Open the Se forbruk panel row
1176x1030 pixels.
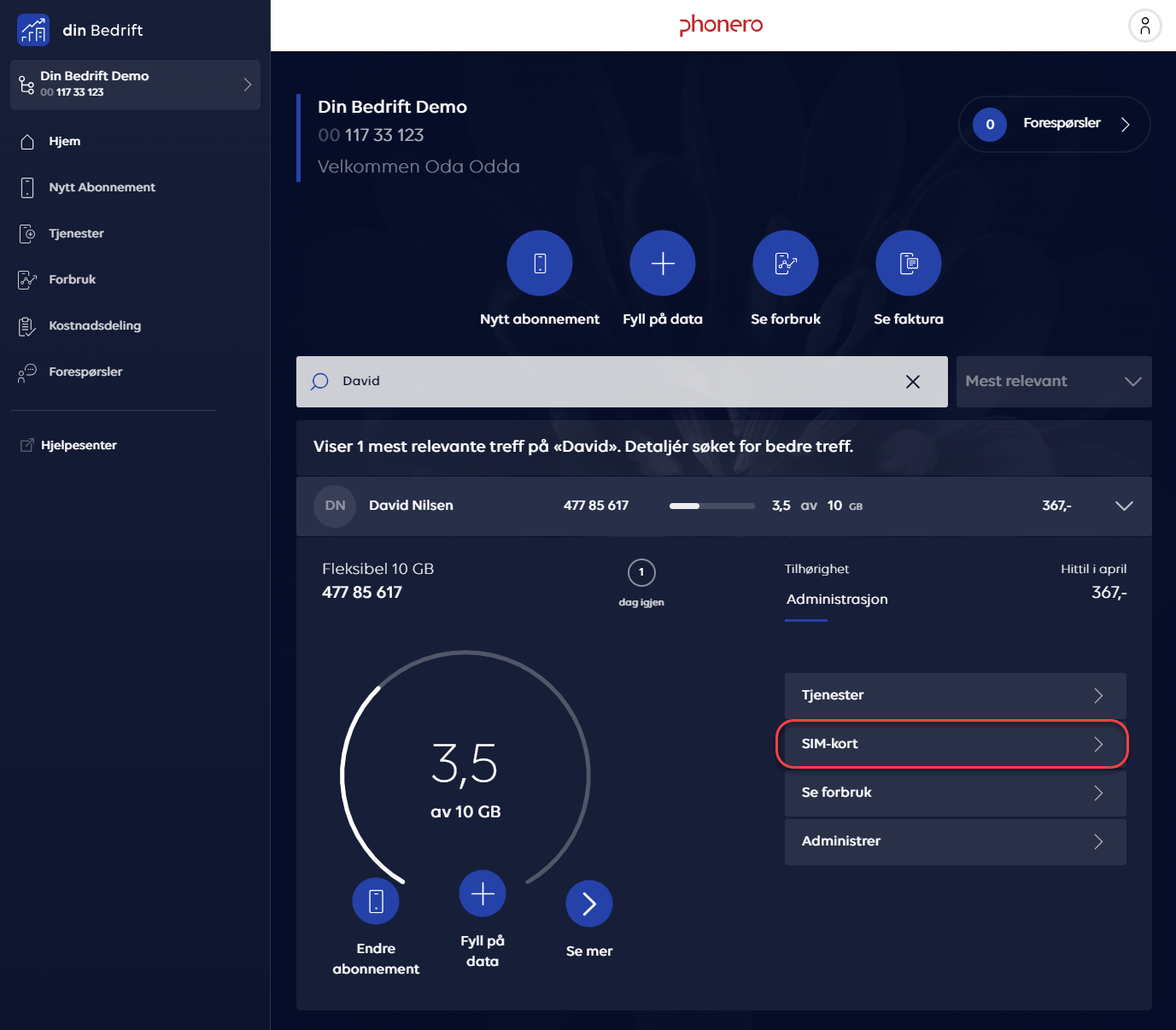[x=956, y=793]
